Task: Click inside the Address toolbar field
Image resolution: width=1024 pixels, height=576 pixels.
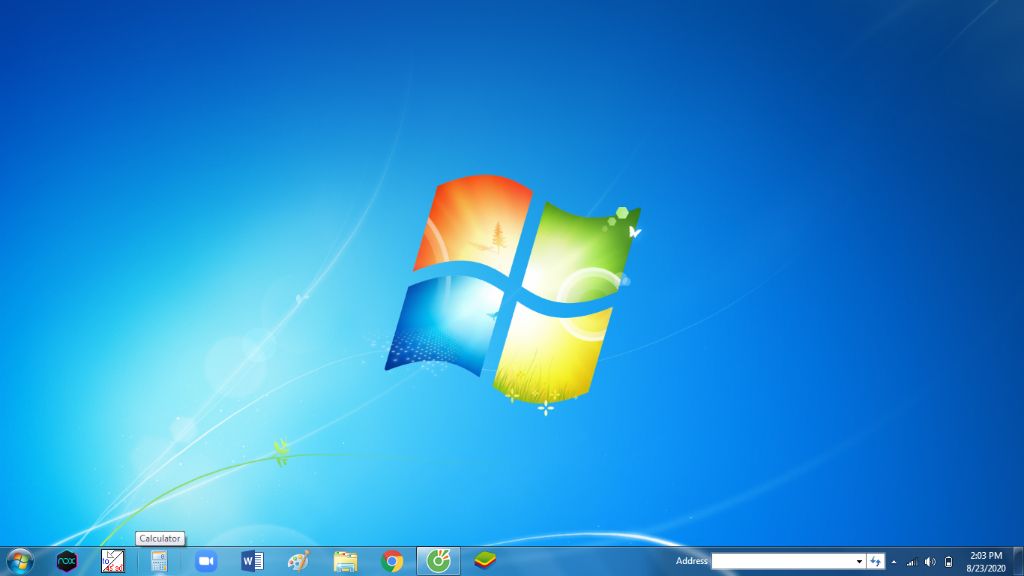Action: point(782,561)
